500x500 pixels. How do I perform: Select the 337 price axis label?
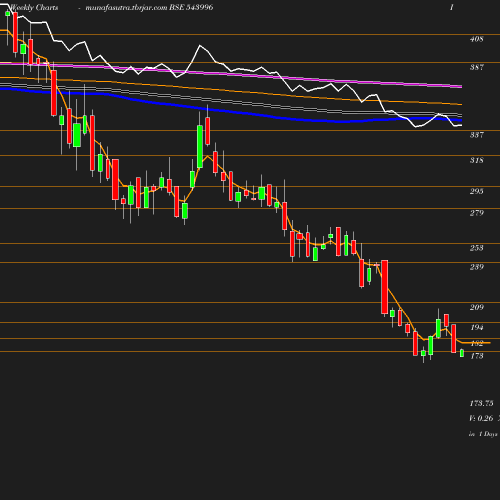tap(476, 135)
